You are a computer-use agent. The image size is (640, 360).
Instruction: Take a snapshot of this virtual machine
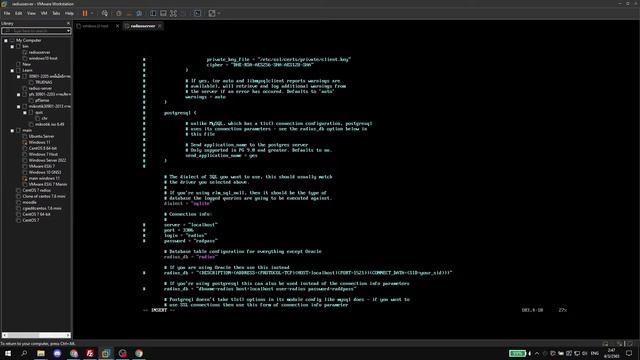pyautogui.click(x=119, y=13)
